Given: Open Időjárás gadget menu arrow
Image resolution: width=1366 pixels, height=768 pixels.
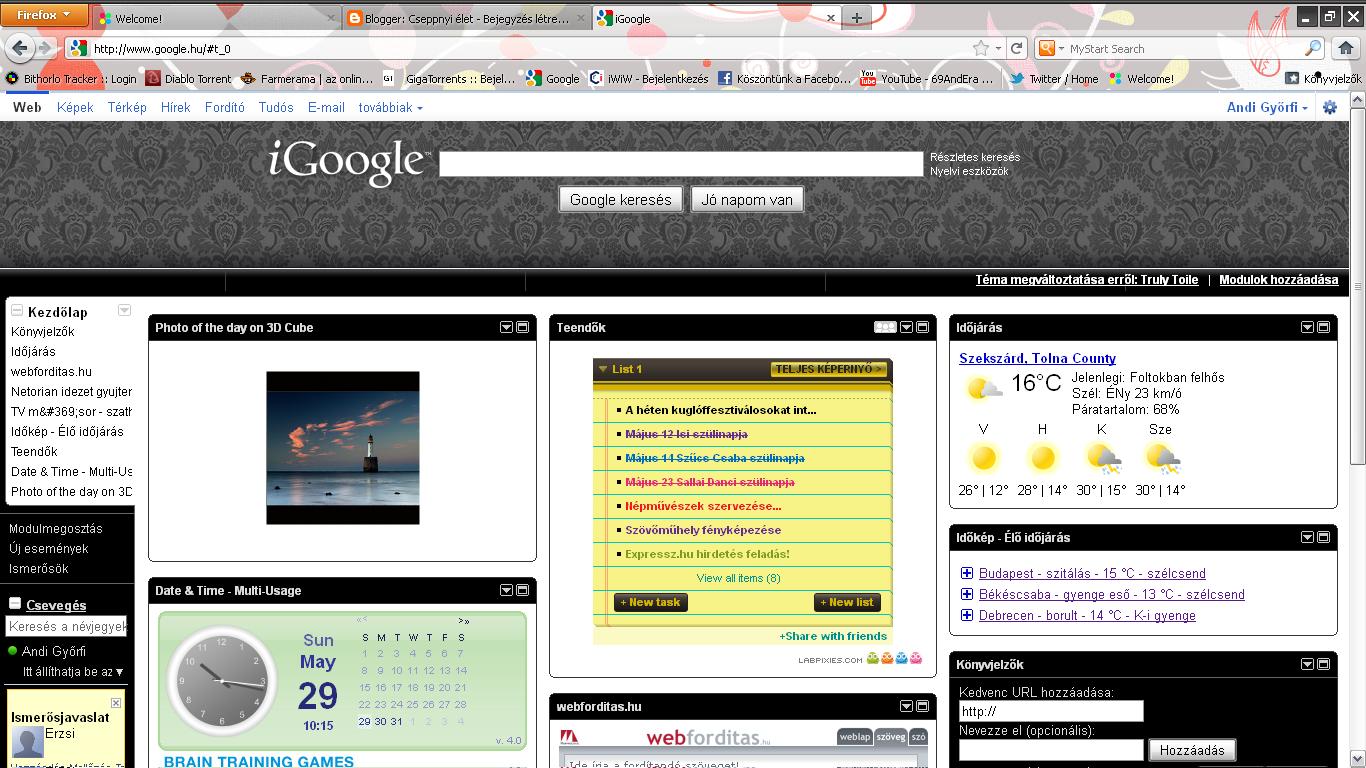Looking at the screenshot, I should 1307,327.
